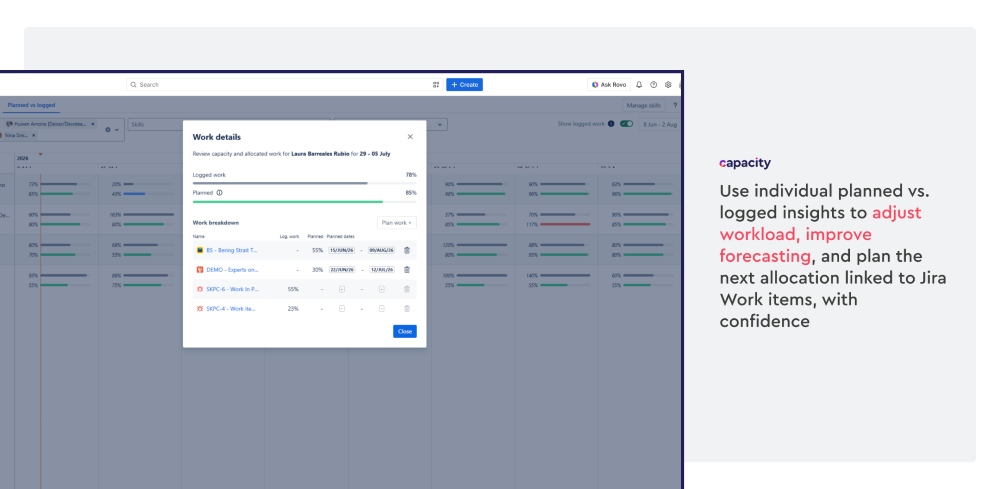Open the help question mark in top bar

(654, 85)
